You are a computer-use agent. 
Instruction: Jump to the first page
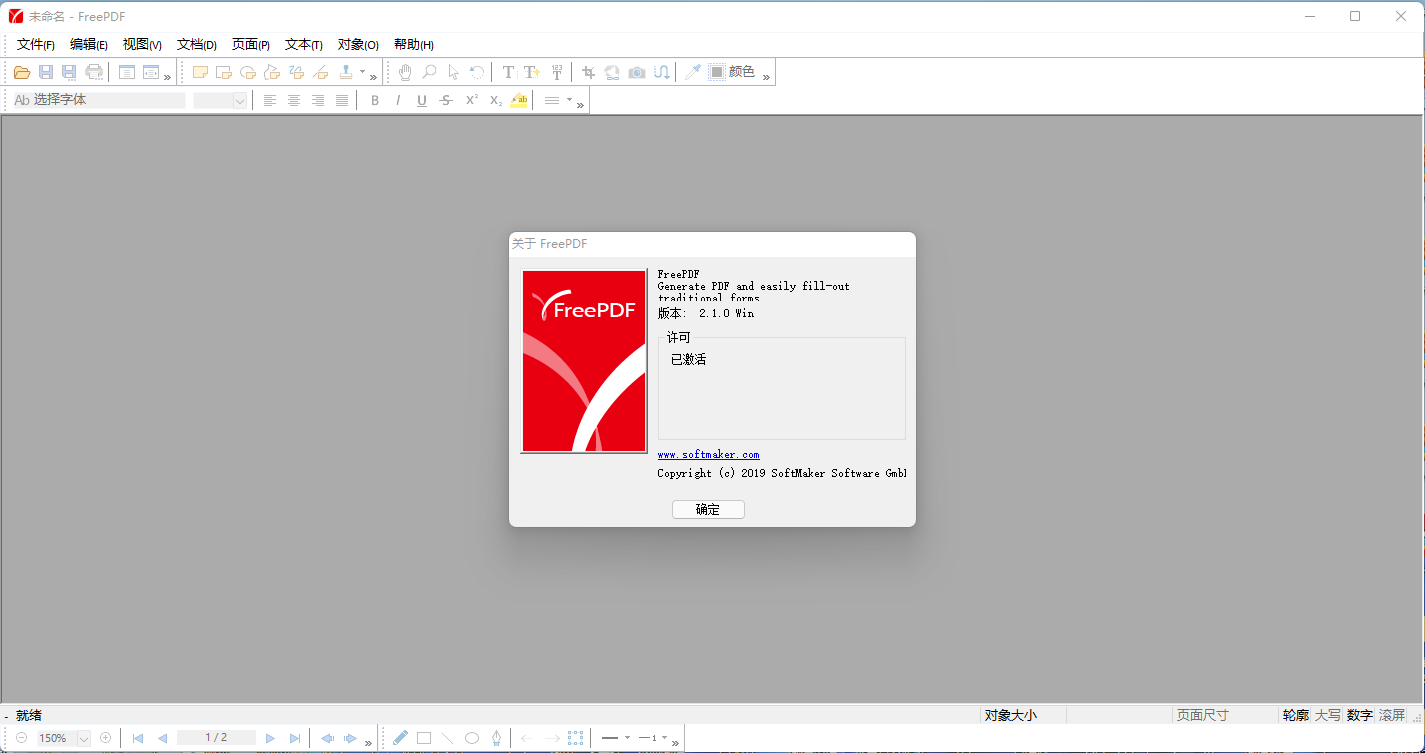138,738
